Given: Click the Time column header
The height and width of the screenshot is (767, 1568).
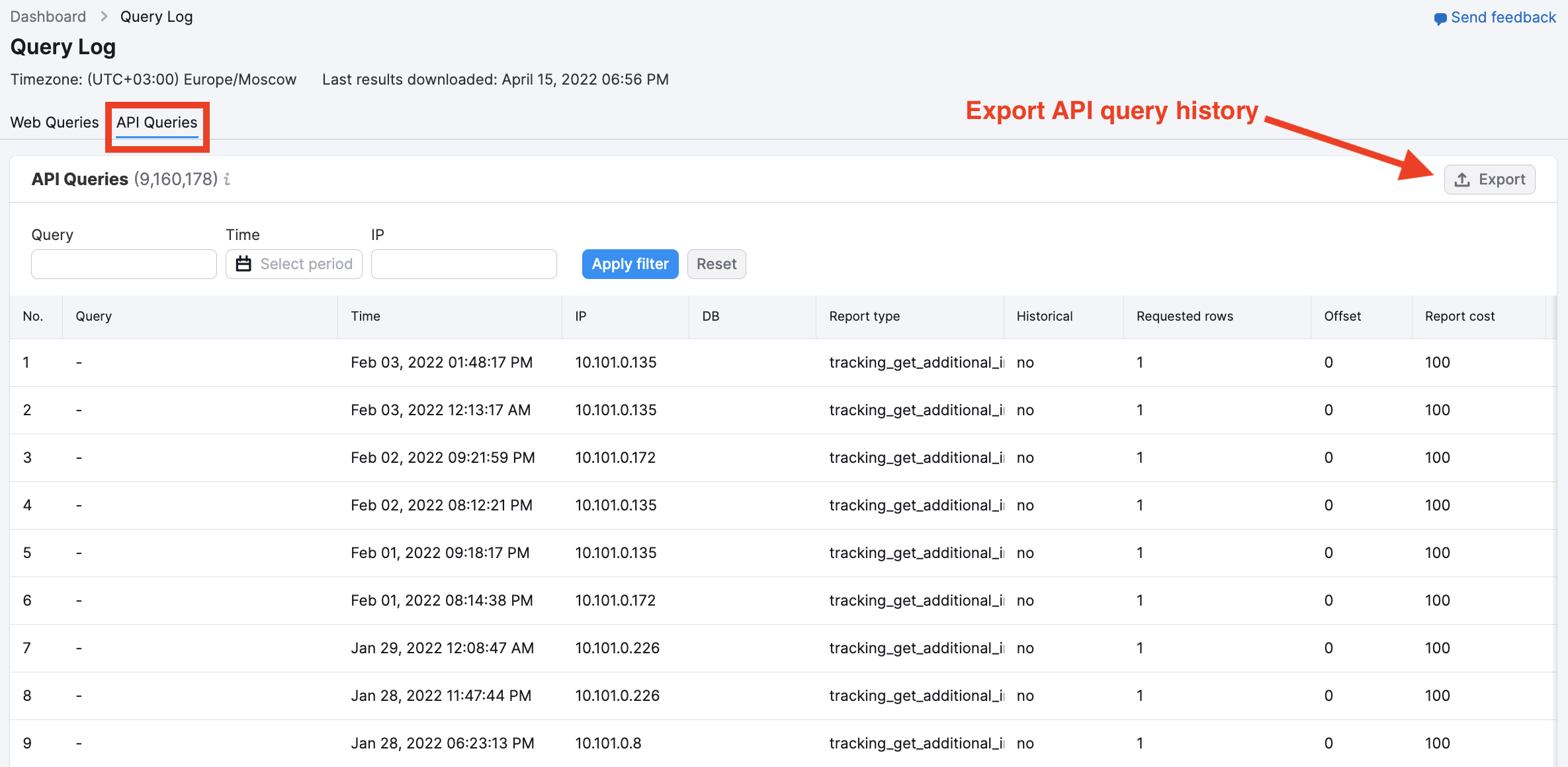Looking at the screenshot, I should pyautogui.click(x=365, y=316).
